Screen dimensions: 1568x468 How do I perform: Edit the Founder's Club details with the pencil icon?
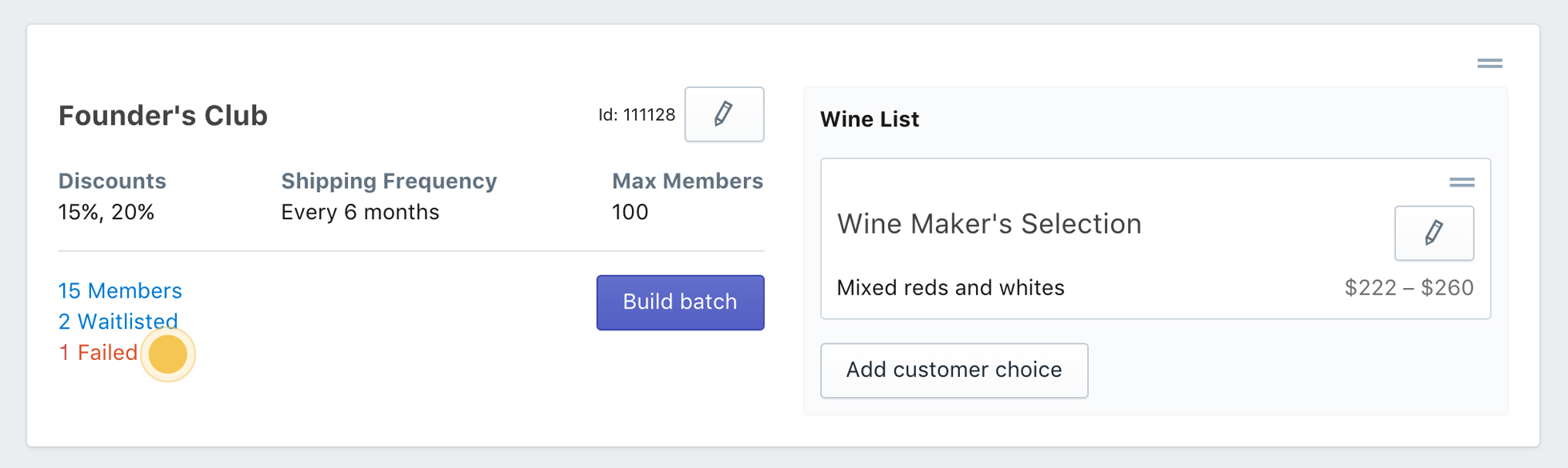pos(724,114)
